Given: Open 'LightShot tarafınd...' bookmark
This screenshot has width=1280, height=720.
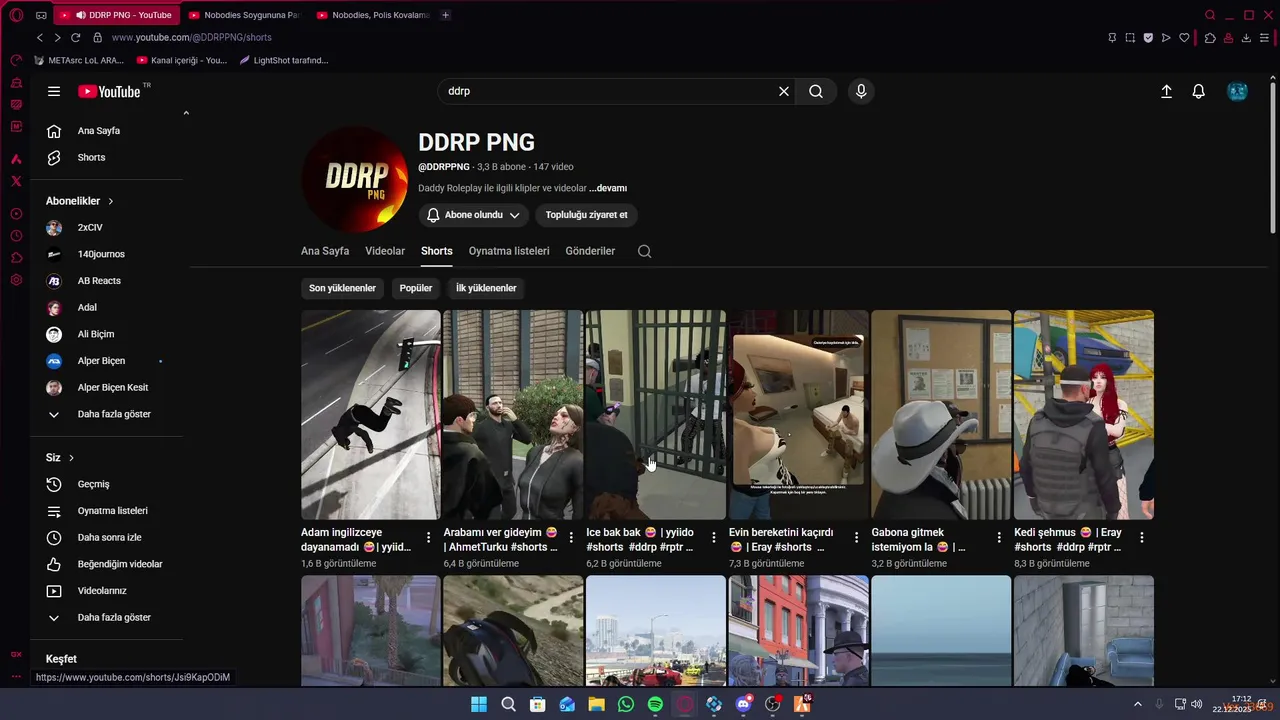Looking at the screenshot, I should [284, 60].
